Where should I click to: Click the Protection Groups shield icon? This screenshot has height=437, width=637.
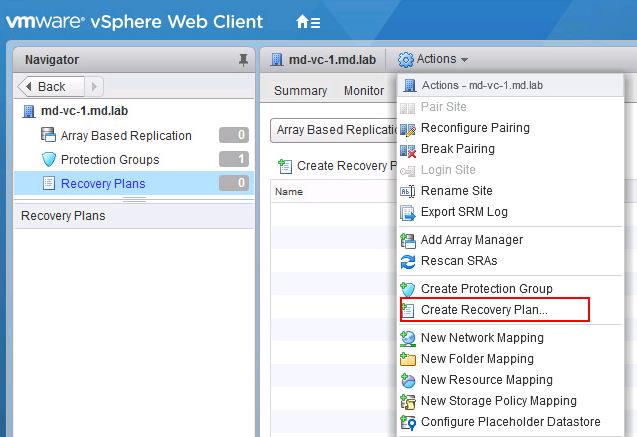[x=49, y=159]
